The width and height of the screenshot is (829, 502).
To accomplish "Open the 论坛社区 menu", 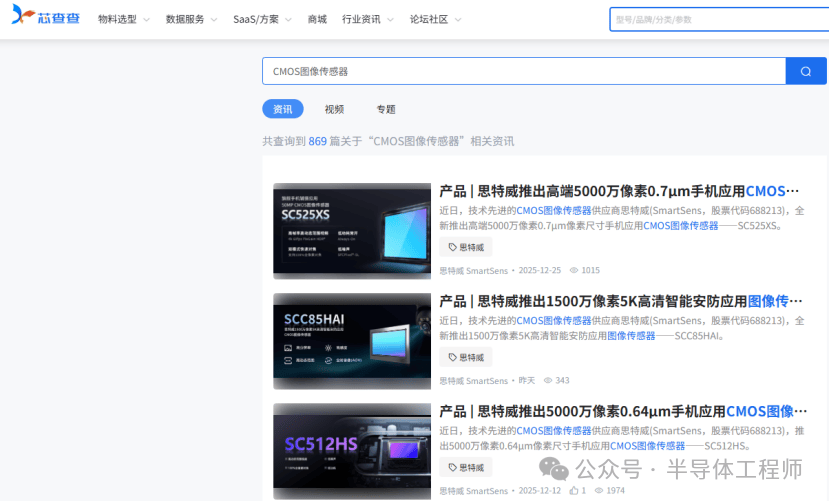I will 429,20.
